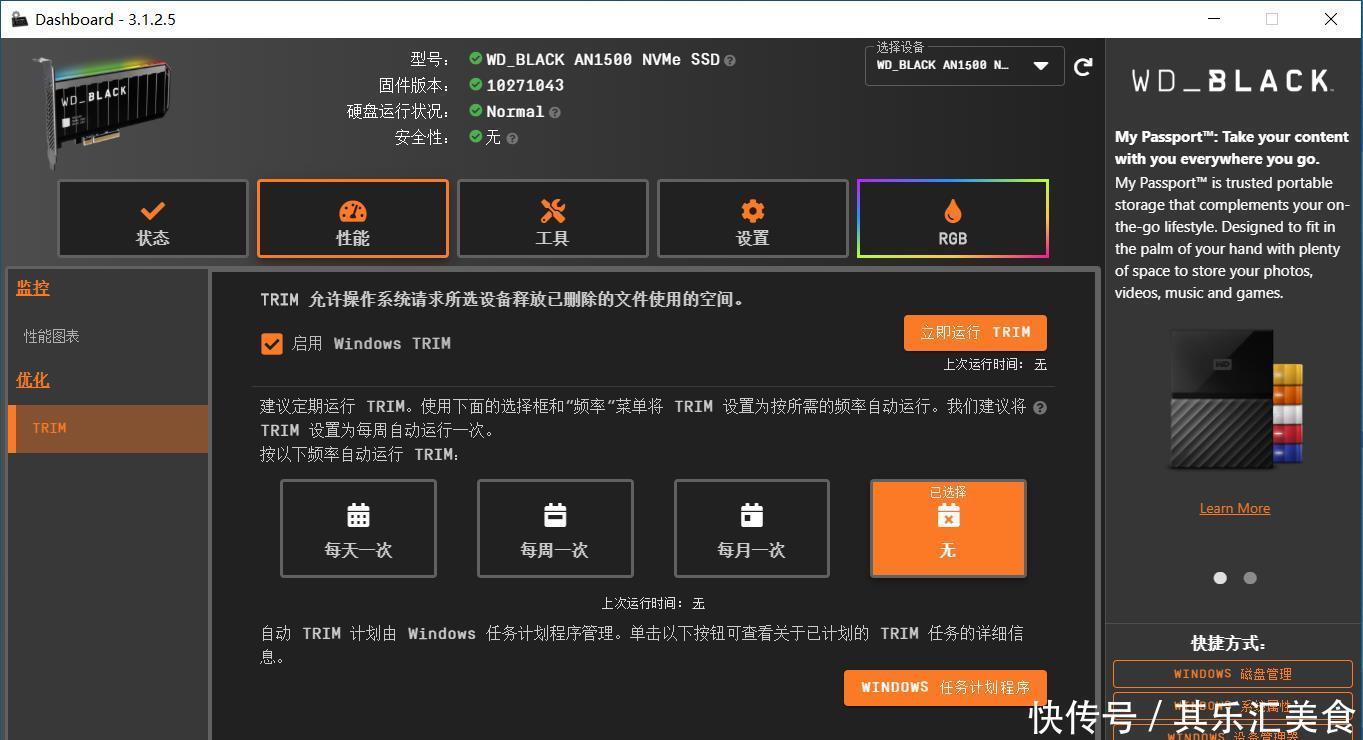Select the inactive gray carousel dot
Image resolution: width=1363 pixels, height=740 pixels.
(1250, 578)
